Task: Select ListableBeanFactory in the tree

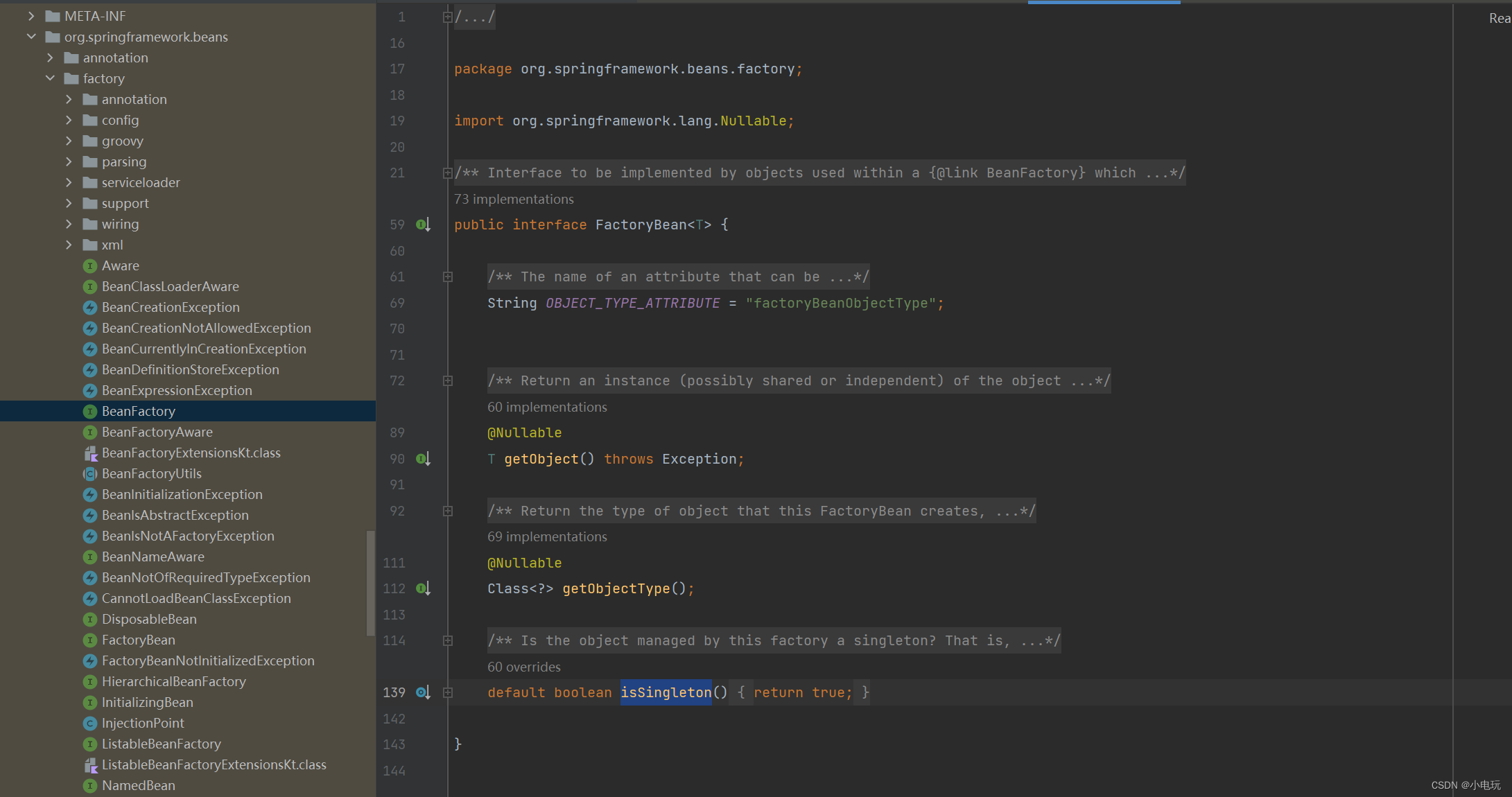Action: [x=162, y=744]
